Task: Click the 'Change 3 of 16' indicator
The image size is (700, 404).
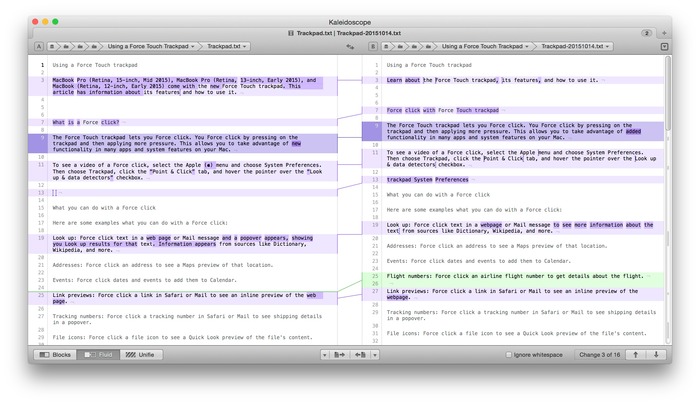Action: tap(600, 355)
